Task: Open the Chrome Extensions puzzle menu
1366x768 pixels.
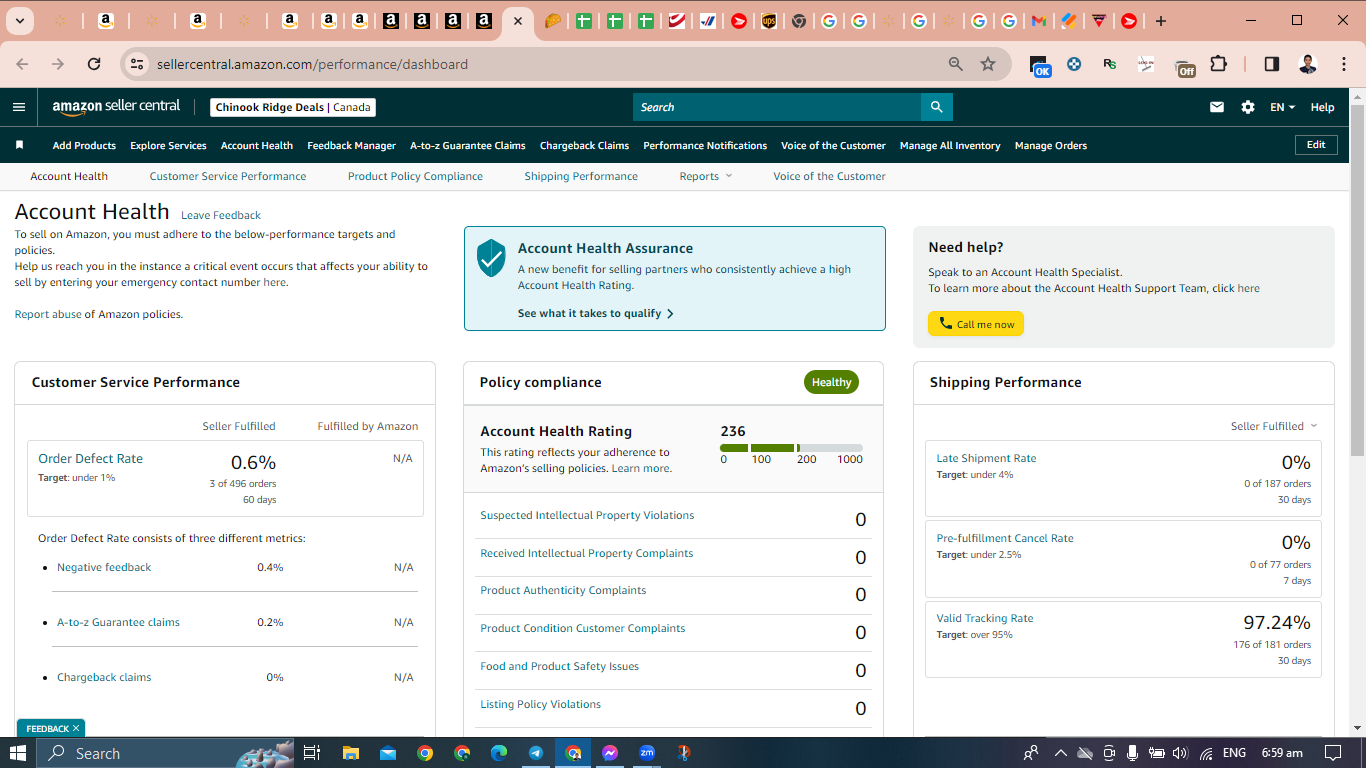Action: pyautogui.click(x=1218, y=64)
